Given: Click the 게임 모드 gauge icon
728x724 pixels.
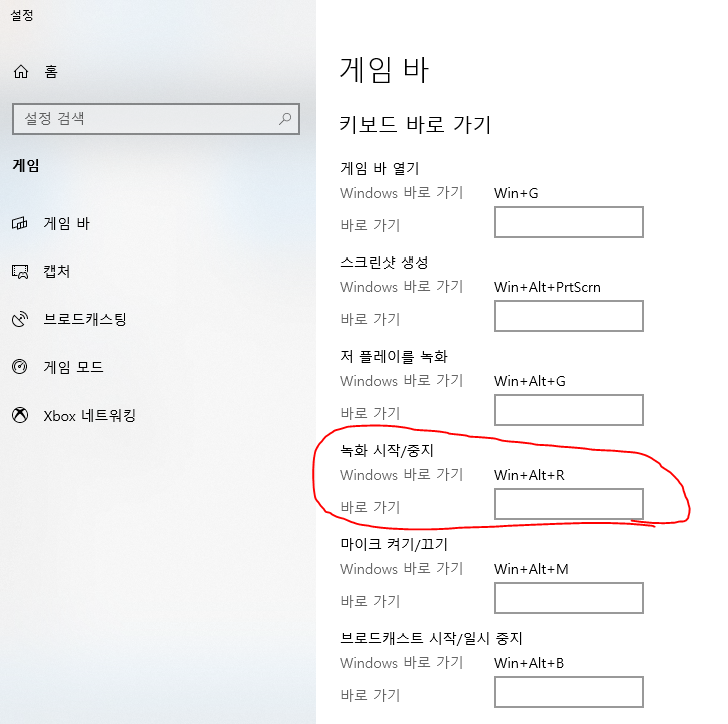Looking at the screenshot, I should [x=20, y=367].
